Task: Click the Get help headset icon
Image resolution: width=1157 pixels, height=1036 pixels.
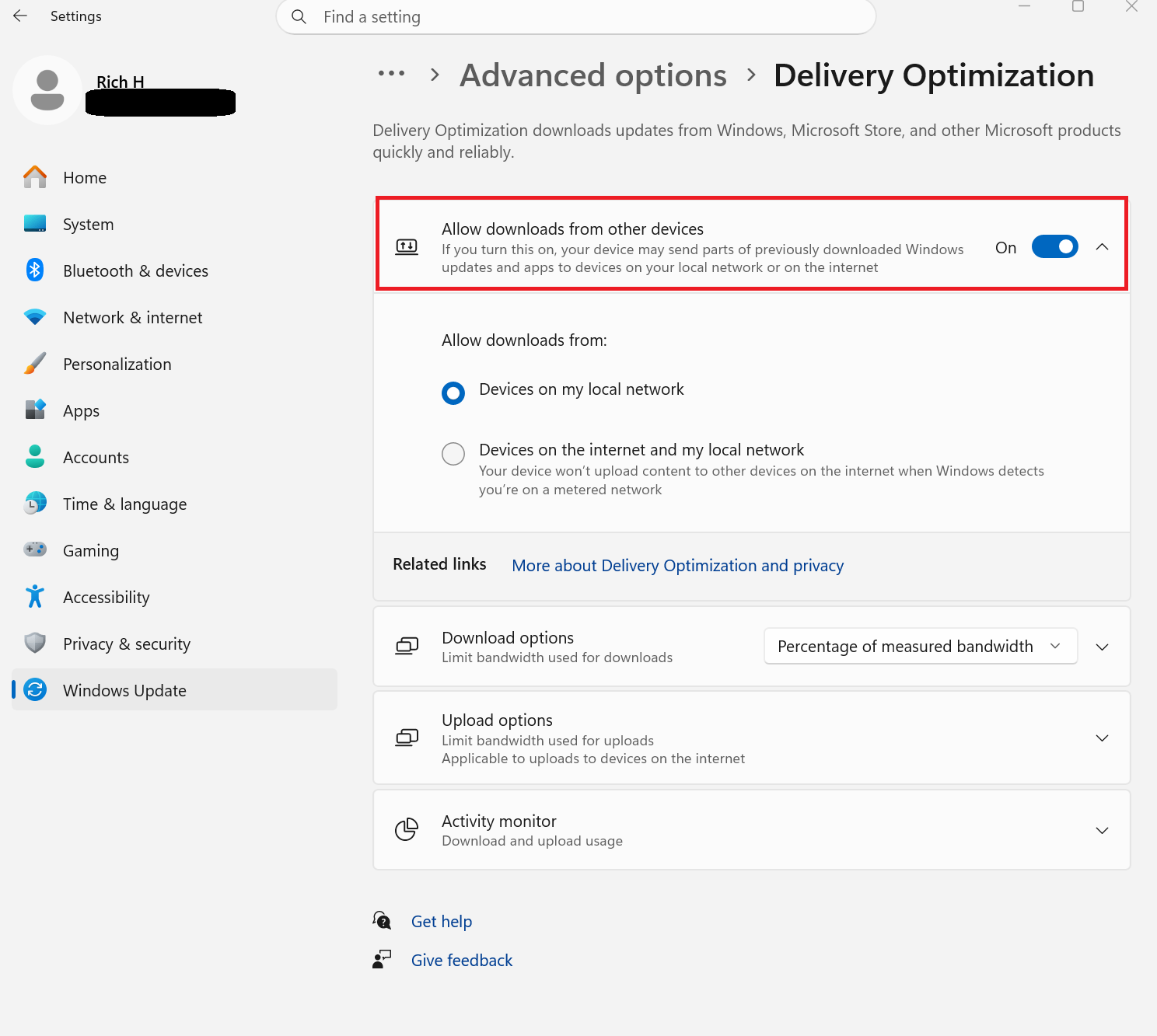Action: (382, 920)
